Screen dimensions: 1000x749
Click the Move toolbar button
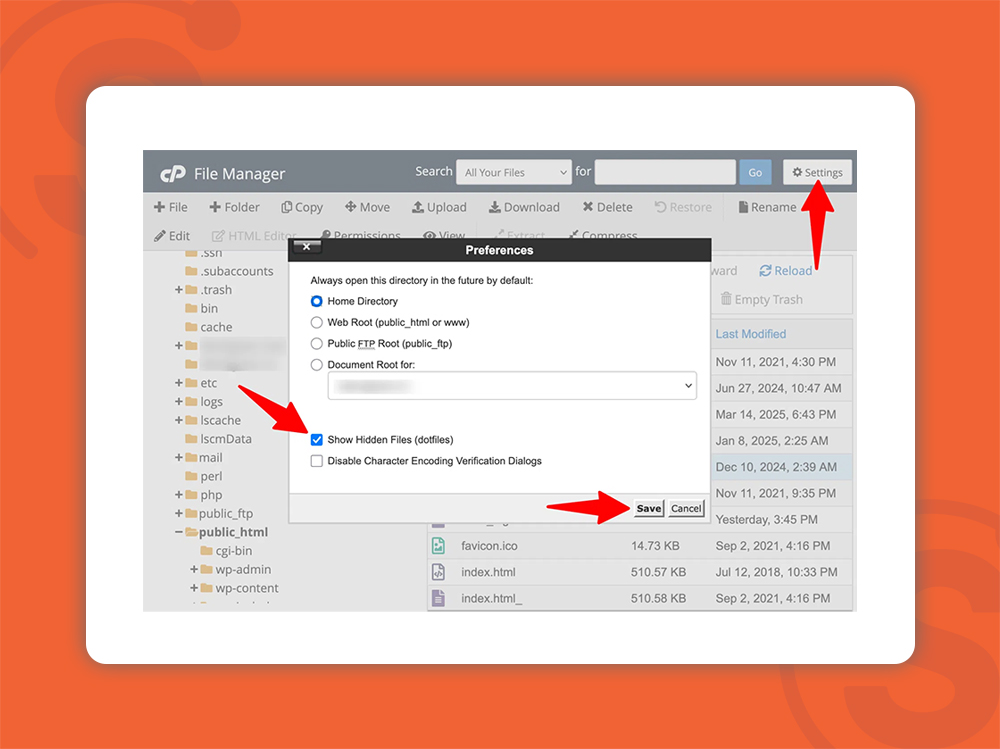point(367,207)
